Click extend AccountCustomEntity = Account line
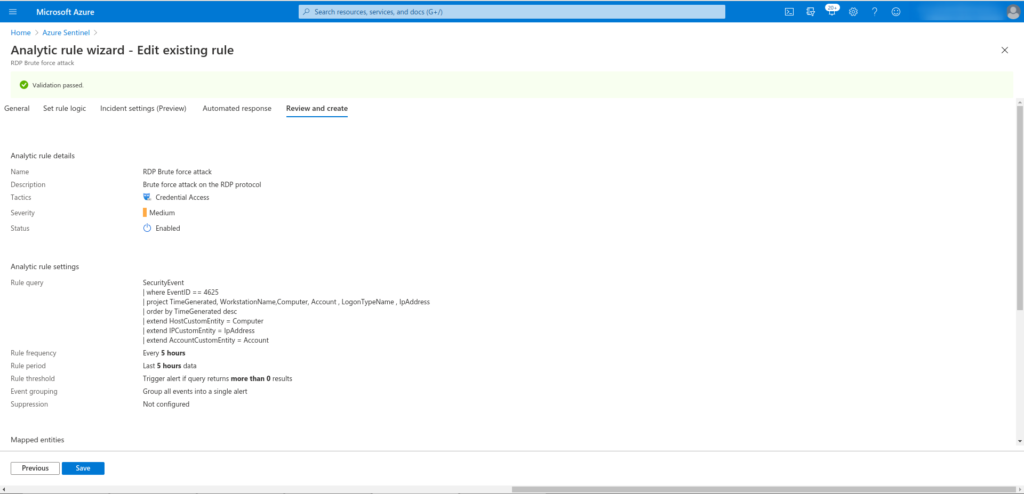 pos(206,340)
